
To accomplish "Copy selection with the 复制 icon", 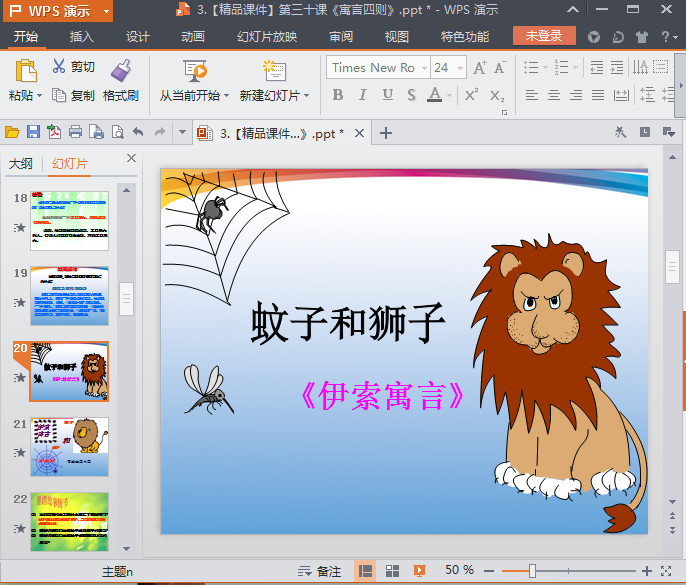I will (59, 95).
